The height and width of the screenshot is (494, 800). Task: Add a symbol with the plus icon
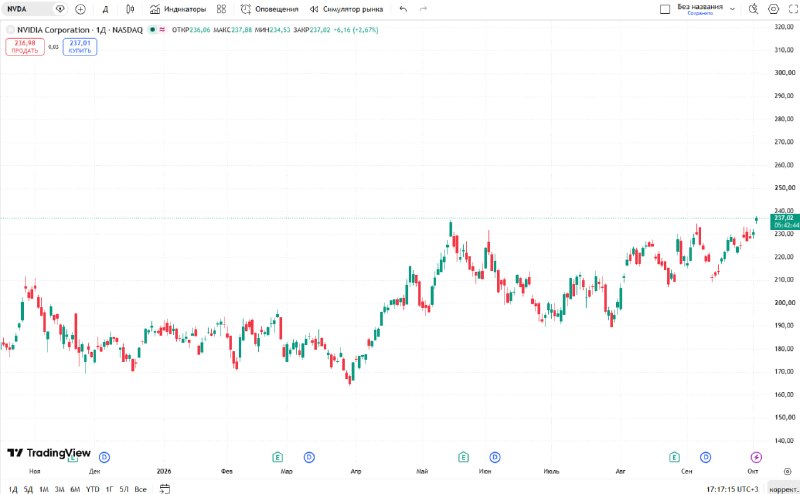click(80, 9)
